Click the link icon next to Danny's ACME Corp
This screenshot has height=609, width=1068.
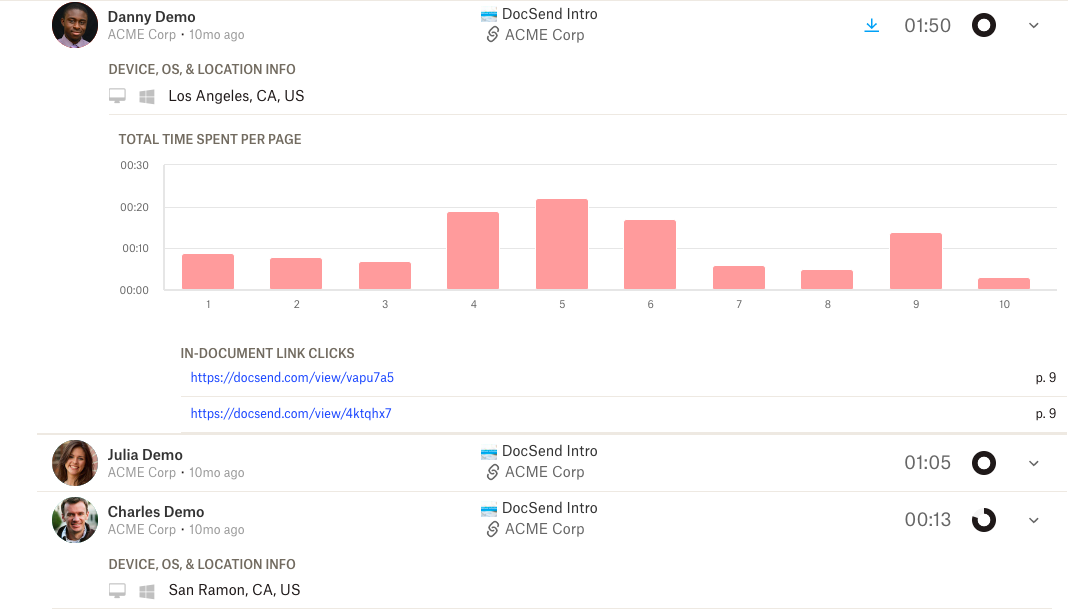[491, 35]
